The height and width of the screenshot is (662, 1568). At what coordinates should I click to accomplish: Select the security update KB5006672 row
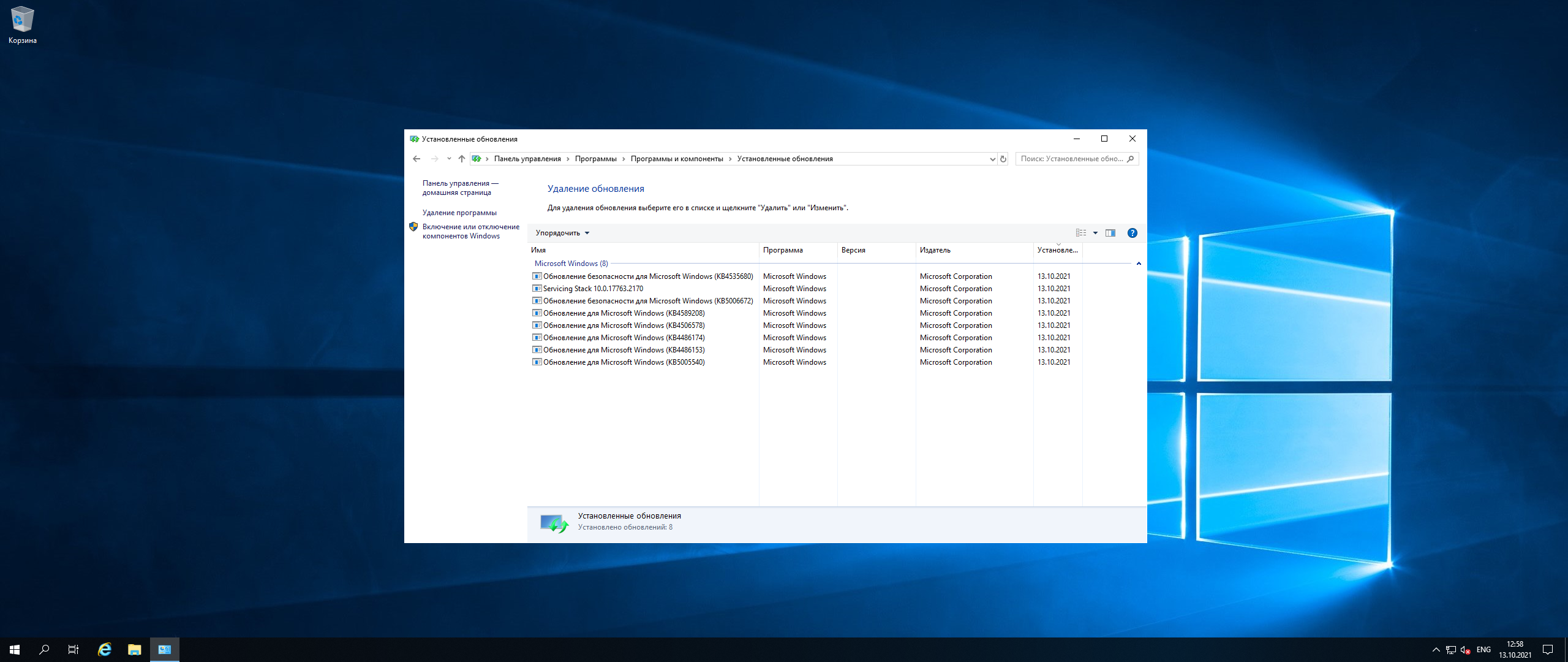coord(806,301)
